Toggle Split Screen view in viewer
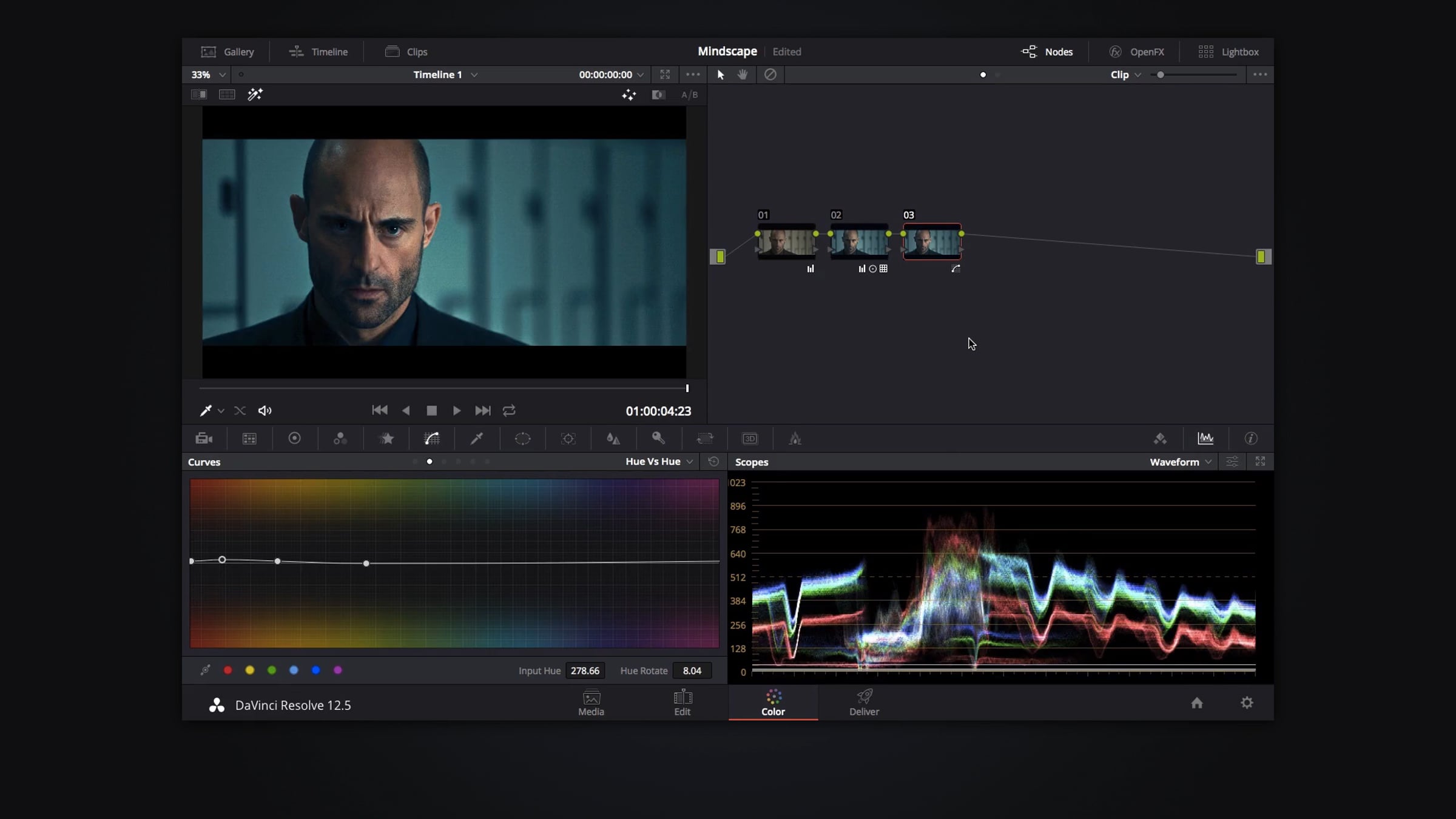1456x819 pixels. click(227, 95)
